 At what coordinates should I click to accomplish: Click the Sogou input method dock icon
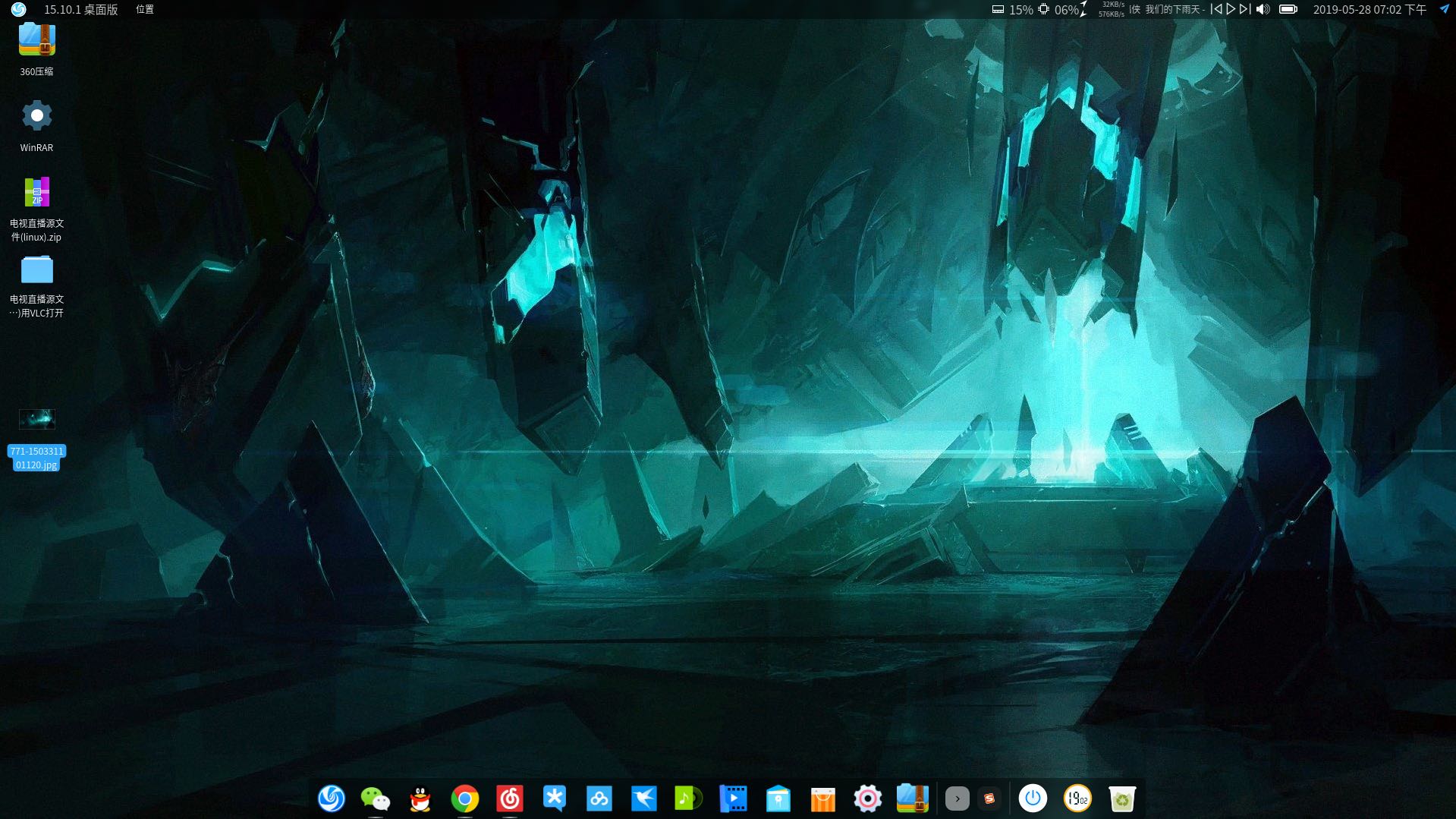point(989,799)
